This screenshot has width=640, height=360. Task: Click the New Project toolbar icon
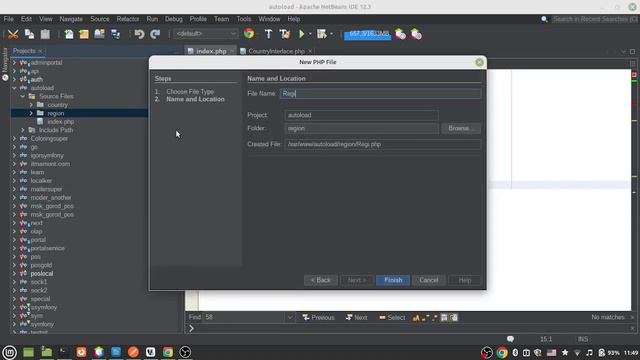[x=84, y=34]
